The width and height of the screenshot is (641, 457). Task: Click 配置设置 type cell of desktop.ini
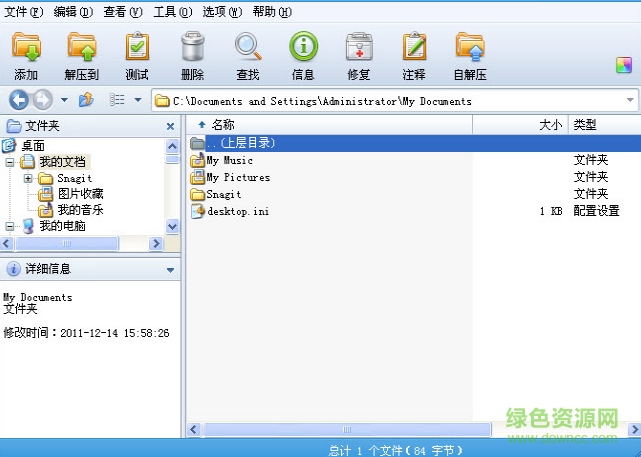pos(596,211)
